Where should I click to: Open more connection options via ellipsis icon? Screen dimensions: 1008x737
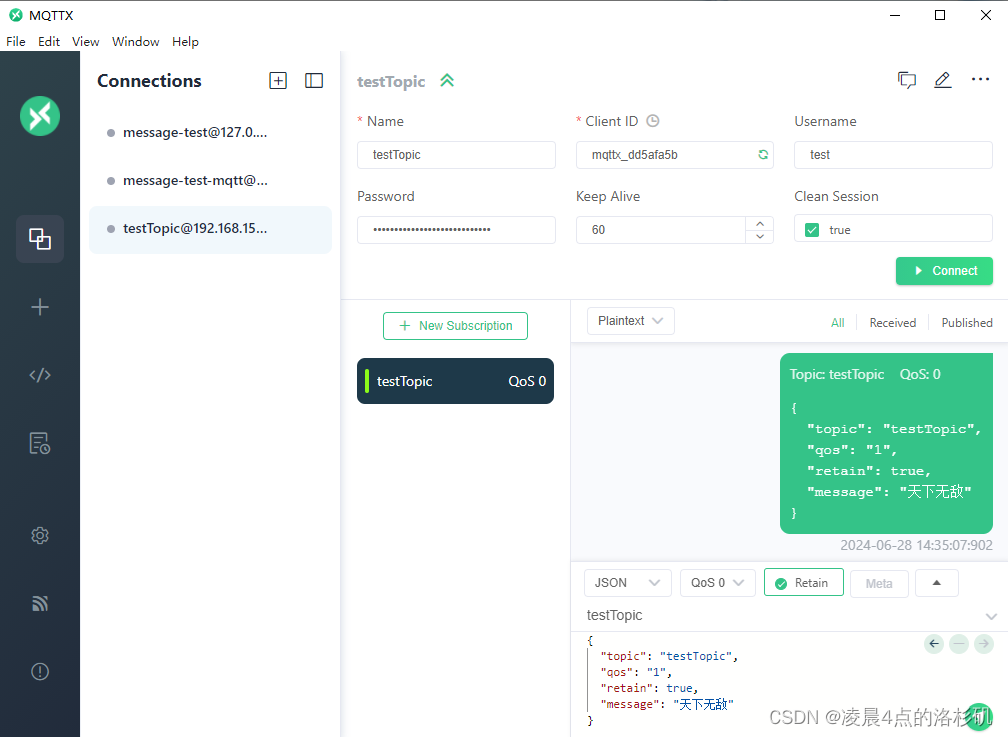click(980, 79)
